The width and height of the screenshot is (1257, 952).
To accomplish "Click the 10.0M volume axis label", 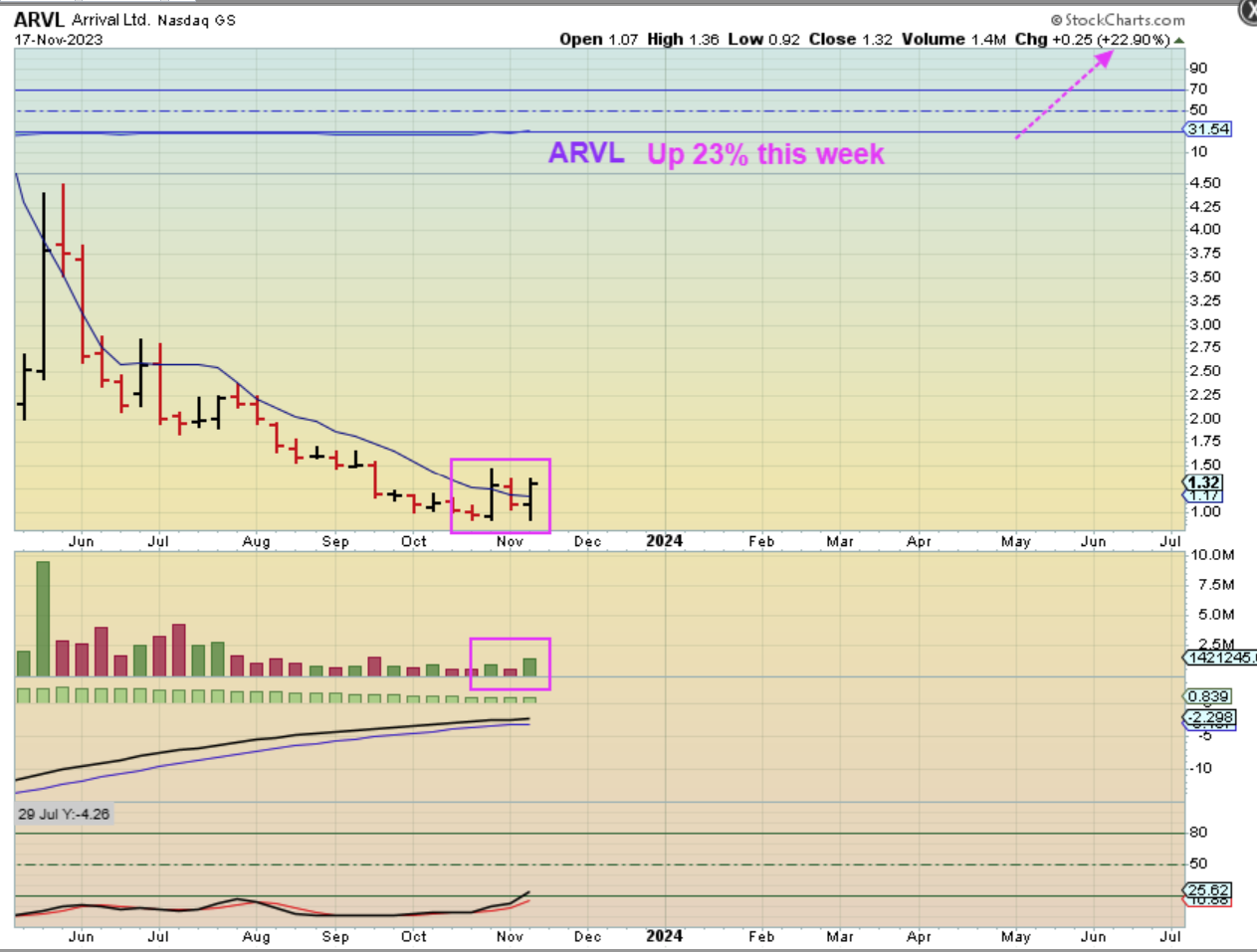I will point(1212,555).
